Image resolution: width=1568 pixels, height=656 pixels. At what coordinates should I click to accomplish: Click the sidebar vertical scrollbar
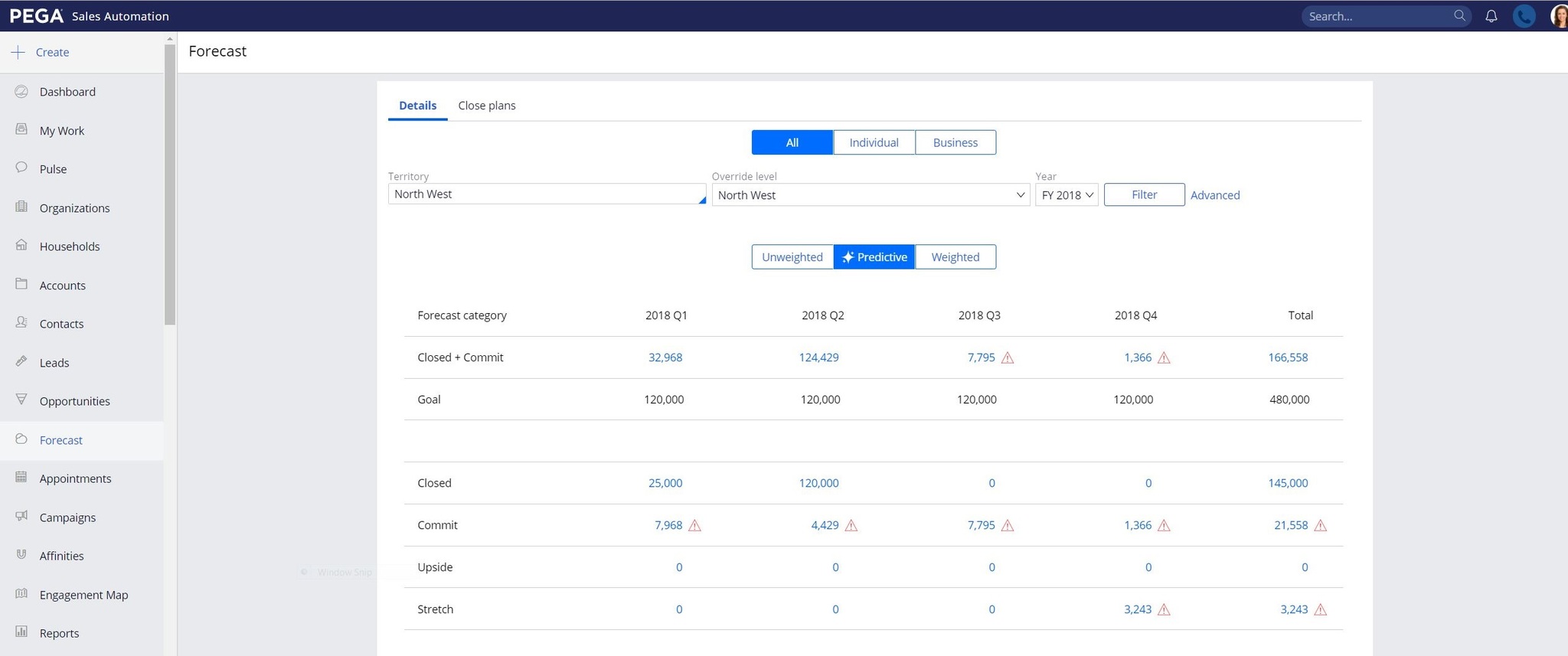pos(169,184)
